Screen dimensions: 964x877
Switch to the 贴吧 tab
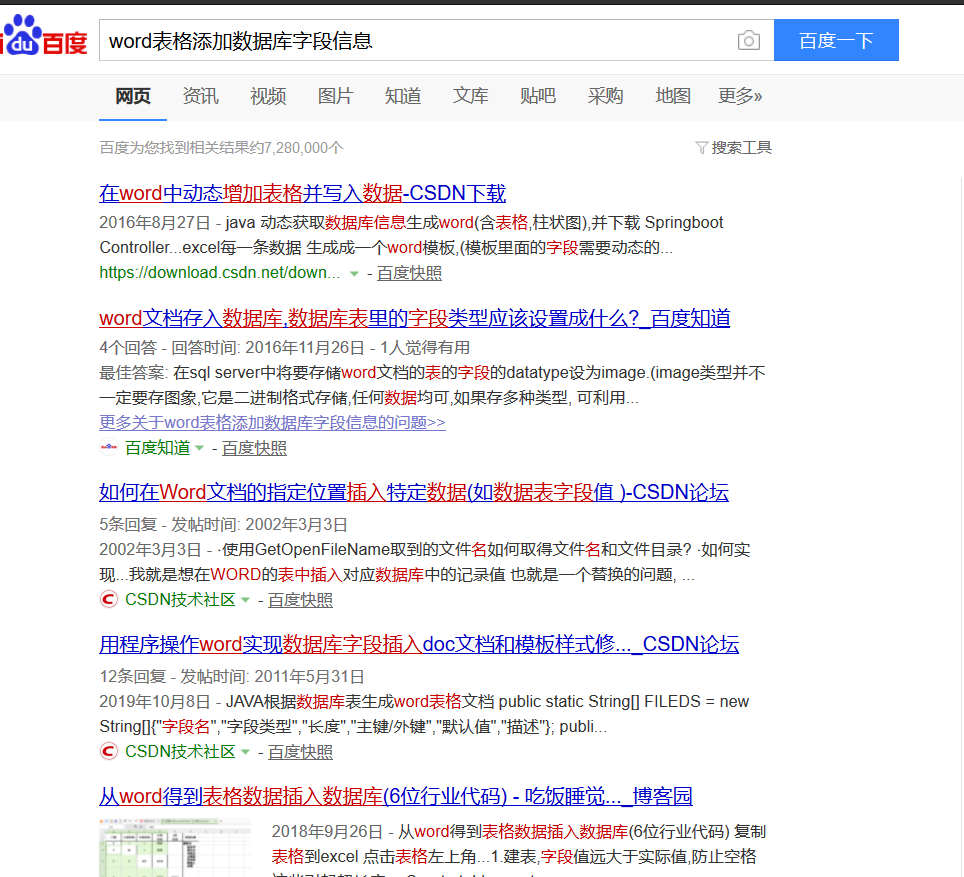tap(538, 96)
